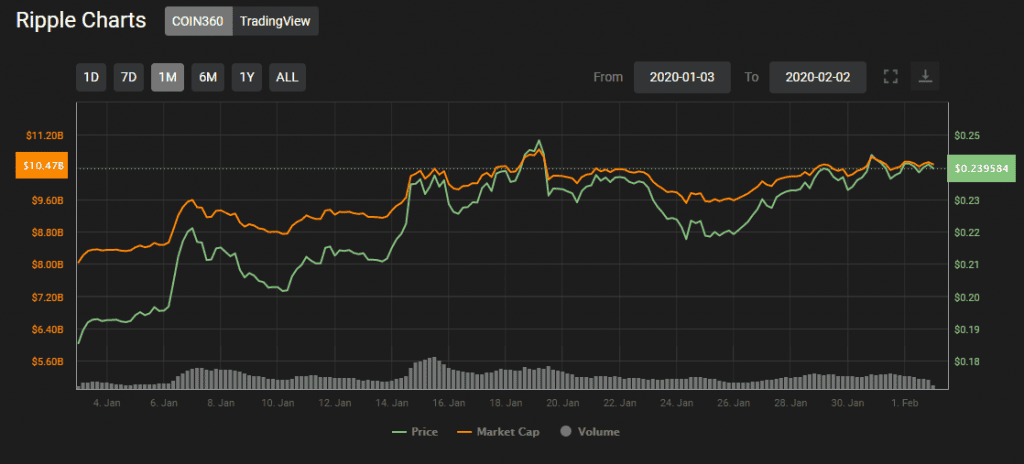This screenshot has height=464, width=1024.
Task: Click the green $0.239584 price label
Action: (982, 168)
